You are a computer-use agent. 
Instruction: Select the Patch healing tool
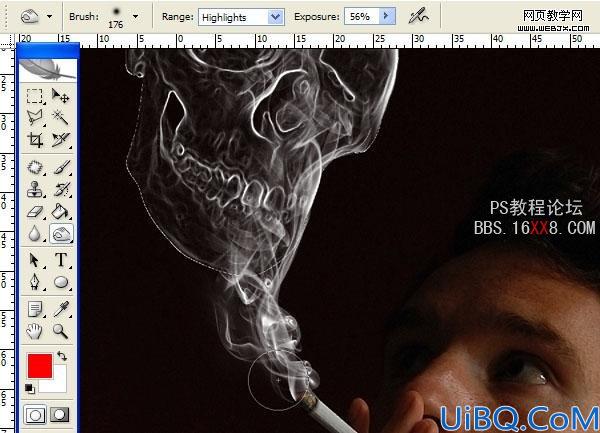click(x=35, y=167)
